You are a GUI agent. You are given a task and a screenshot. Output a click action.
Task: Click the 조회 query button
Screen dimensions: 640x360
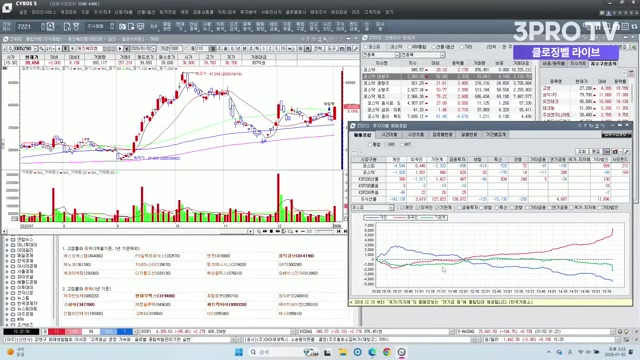(x=582, y=151)
